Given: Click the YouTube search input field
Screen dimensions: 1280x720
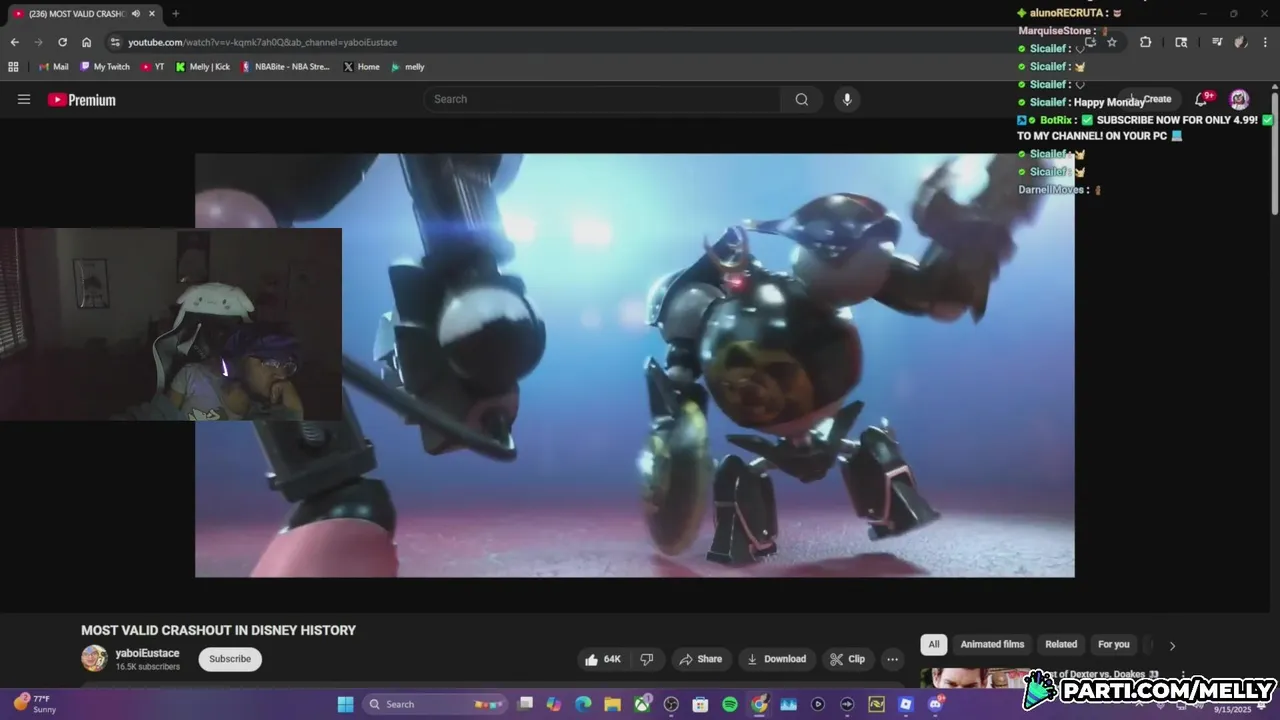Looking at the screenshot, I should (x=602, y=99).
